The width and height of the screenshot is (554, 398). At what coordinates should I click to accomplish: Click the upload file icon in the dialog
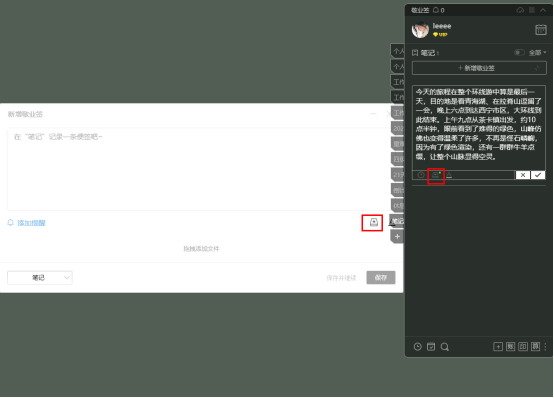373,222
